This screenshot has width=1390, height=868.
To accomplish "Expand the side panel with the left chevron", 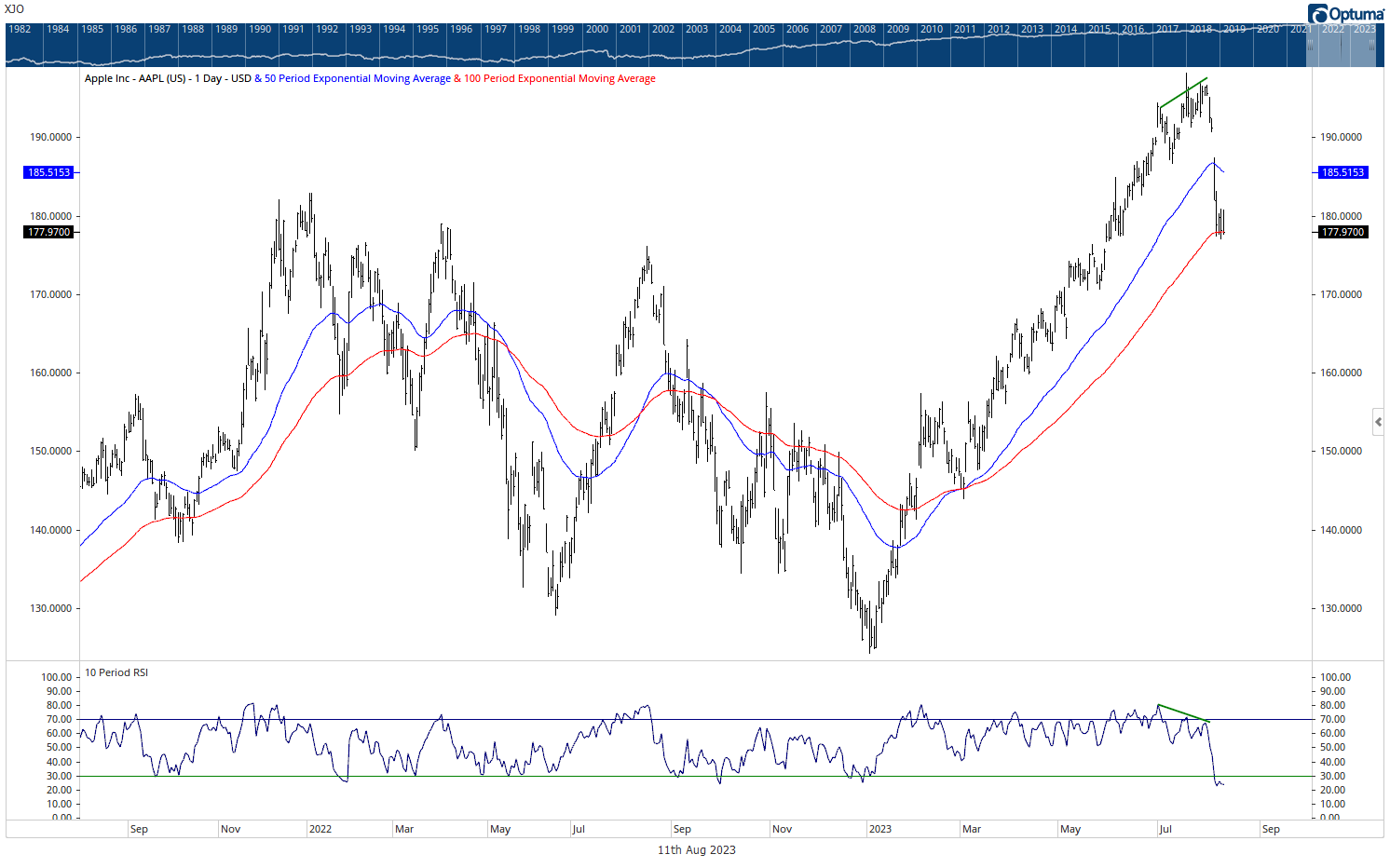I will click(x=1378, y=422).
